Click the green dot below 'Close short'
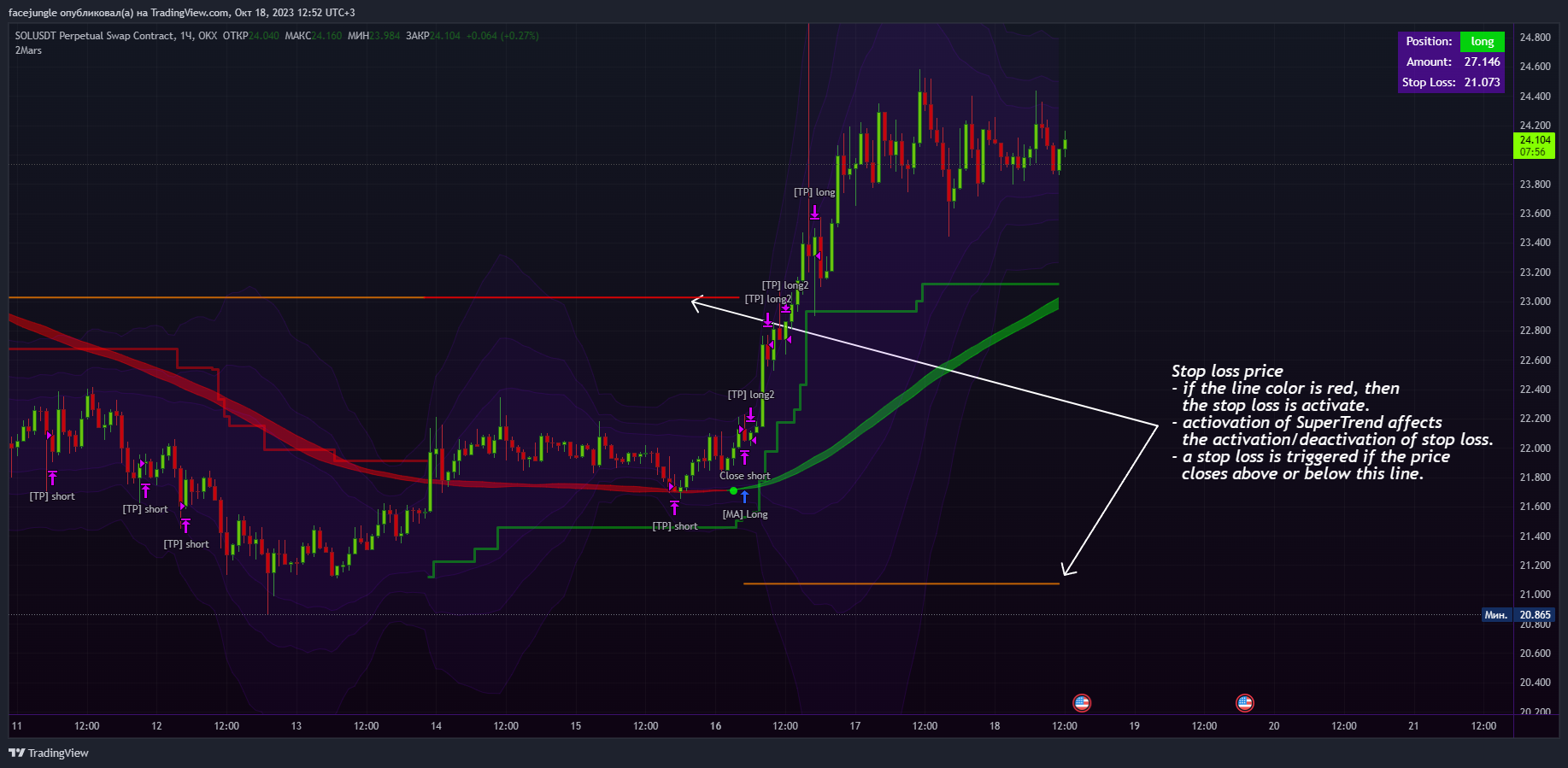This screenshot has width=1568, height=768. click(733, 490)
